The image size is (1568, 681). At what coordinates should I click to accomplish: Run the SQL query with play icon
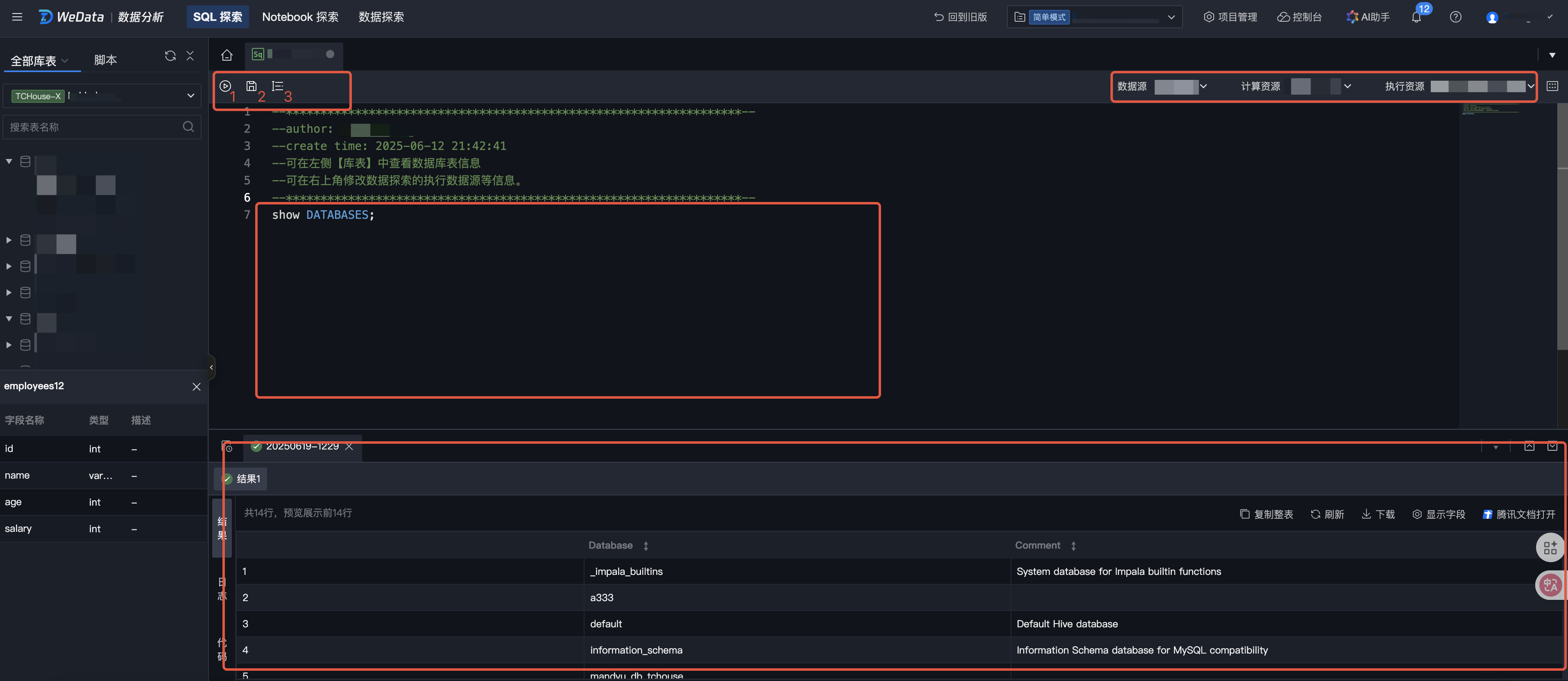[x=225, y=86]
